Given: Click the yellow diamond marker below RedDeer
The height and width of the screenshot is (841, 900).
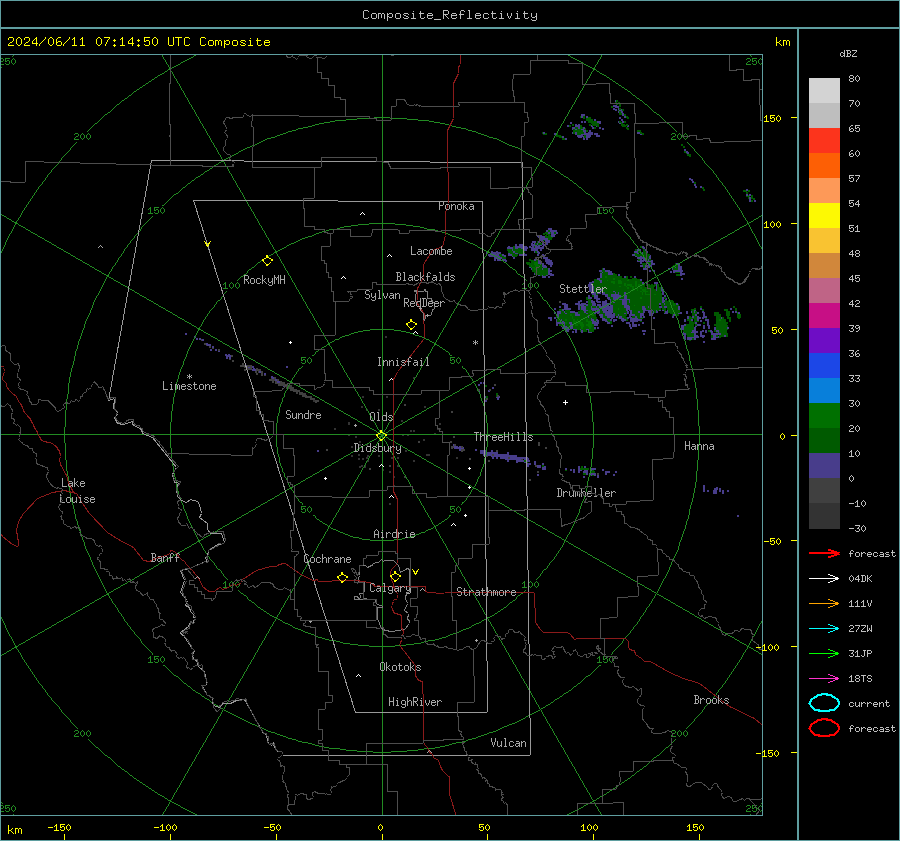Looking at the screenshot, I should (x=412, y=325).
